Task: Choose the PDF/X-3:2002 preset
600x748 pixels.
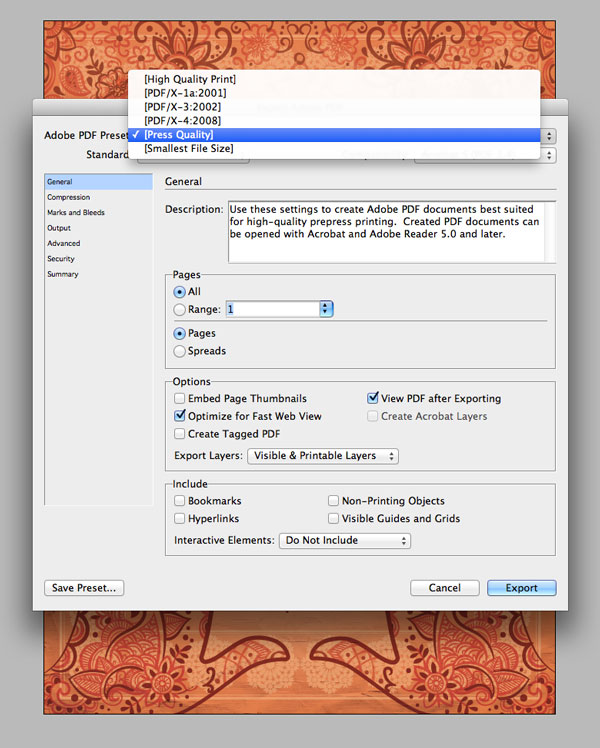Action: [334, 107]
